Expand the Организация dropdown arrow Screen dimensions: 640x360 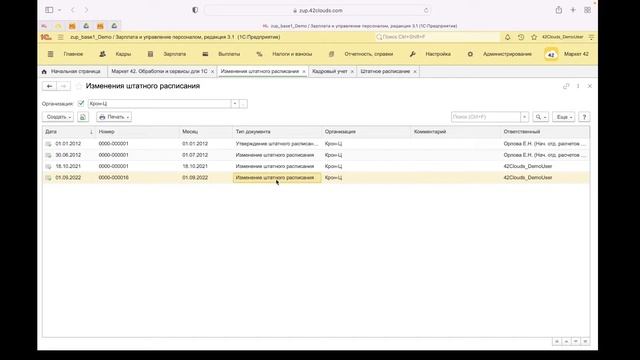click(235, 104)
